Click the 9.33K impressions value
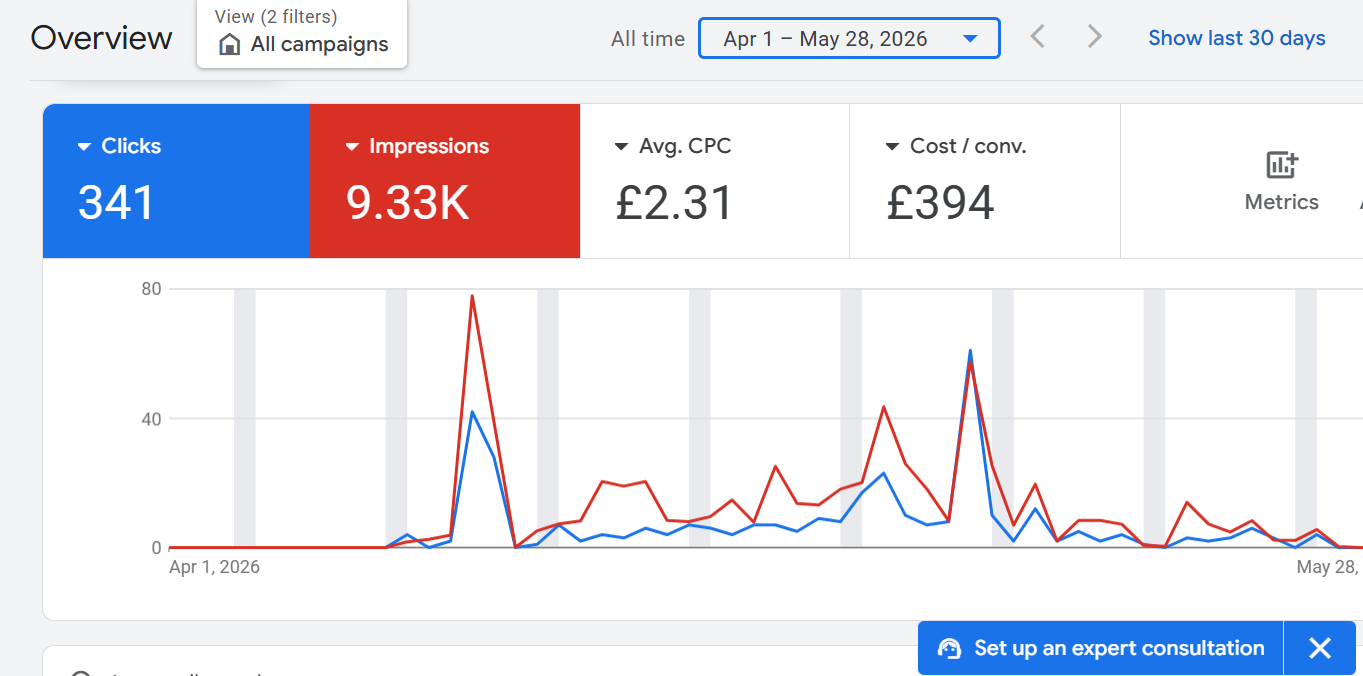Image resolution: width=1363 pixels, height=676 pixels. point(407,203)
